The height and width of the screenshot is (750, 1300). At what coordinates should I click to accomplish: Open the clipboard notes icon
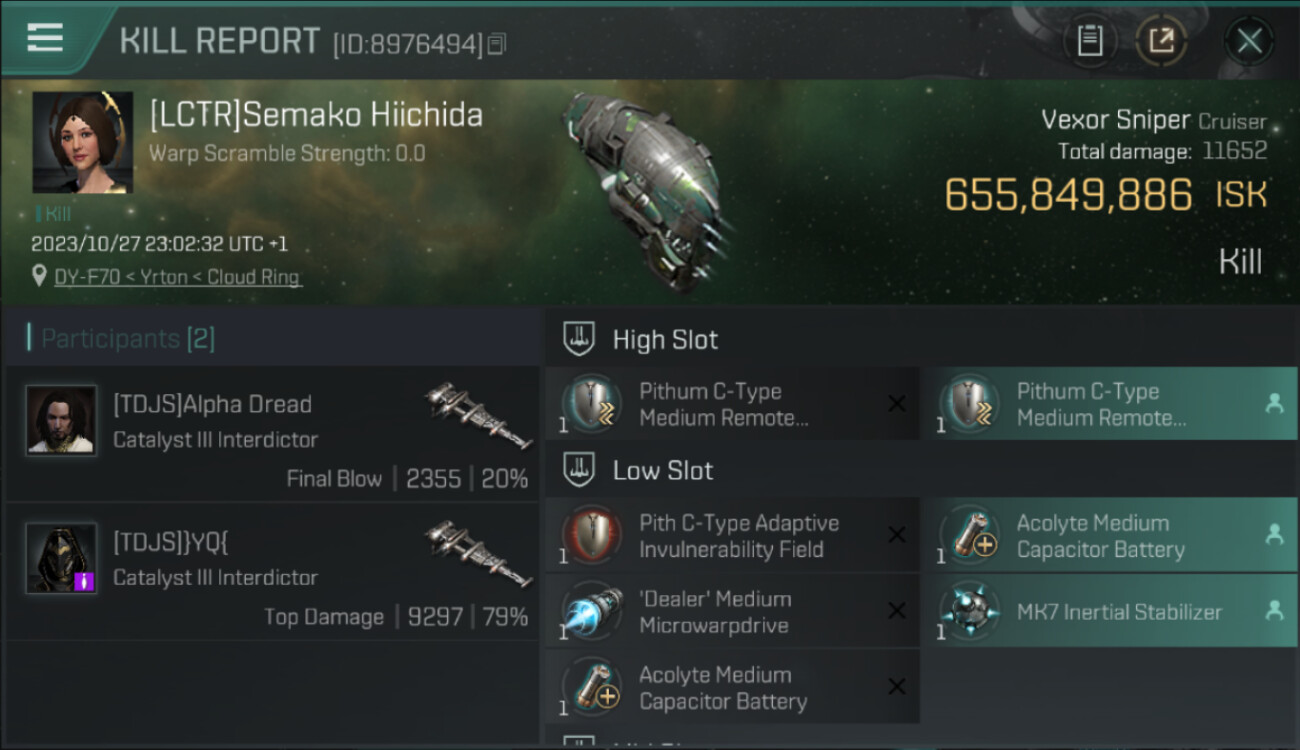click(x=1090, y=41)
